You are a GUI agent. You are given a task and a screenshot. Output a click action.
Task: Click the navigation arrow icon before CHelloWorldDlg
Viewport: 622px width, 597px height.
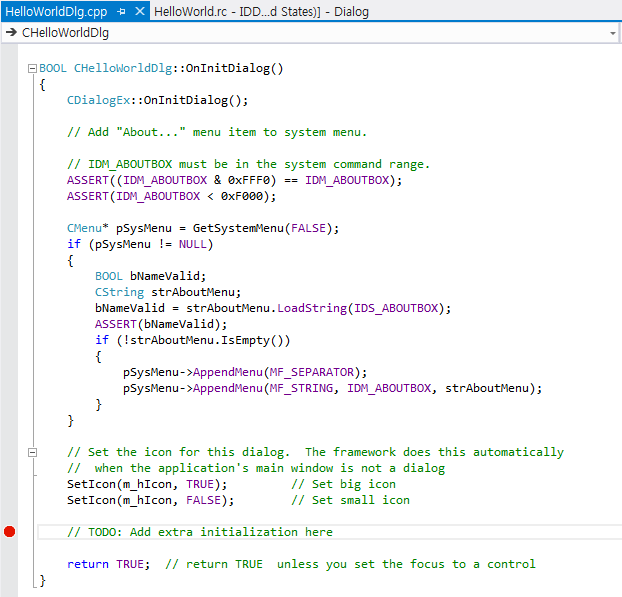[x=12, y=32]
